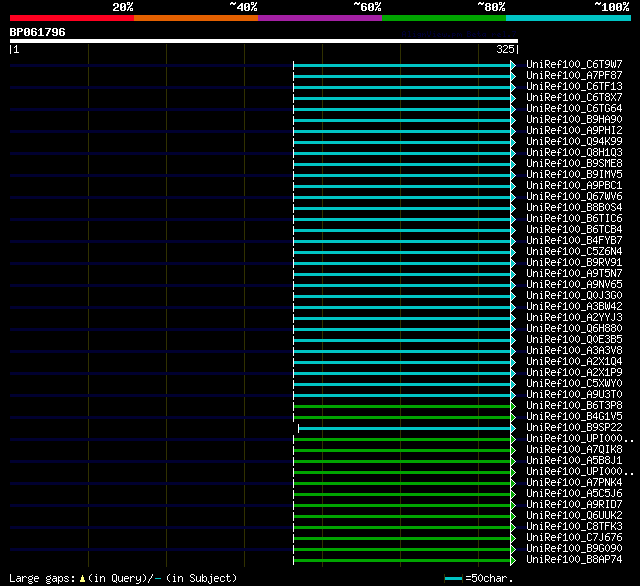This screenshot has width=640, height=586.
Task: Select hit label UniRef100_C7J676
Action: tap(574, 538)
